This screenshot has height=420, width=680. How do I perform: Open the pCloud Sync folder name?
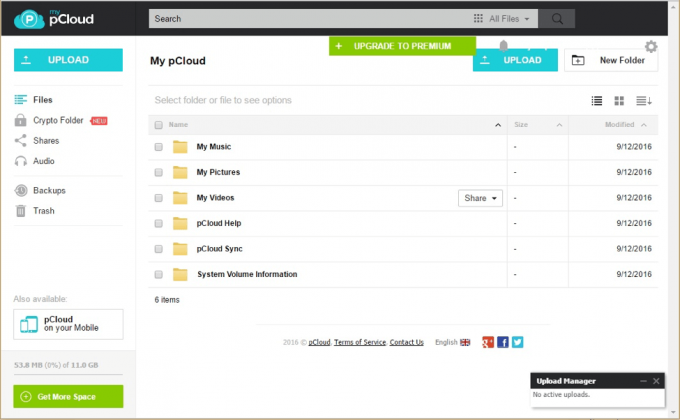(219, 249)
